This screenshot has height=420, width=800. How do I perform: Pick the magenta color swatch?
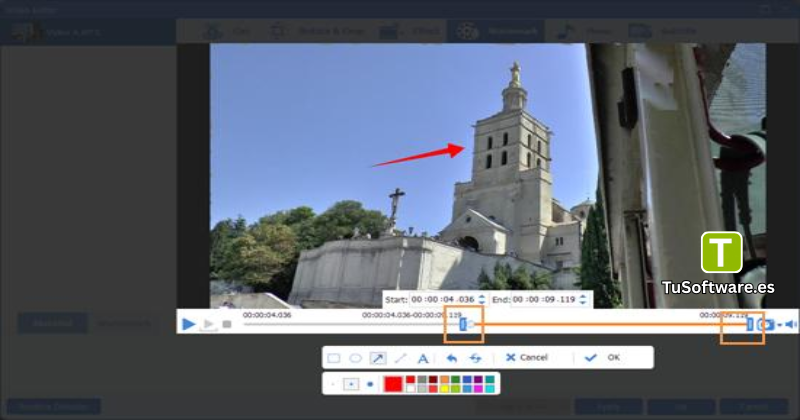478,388
